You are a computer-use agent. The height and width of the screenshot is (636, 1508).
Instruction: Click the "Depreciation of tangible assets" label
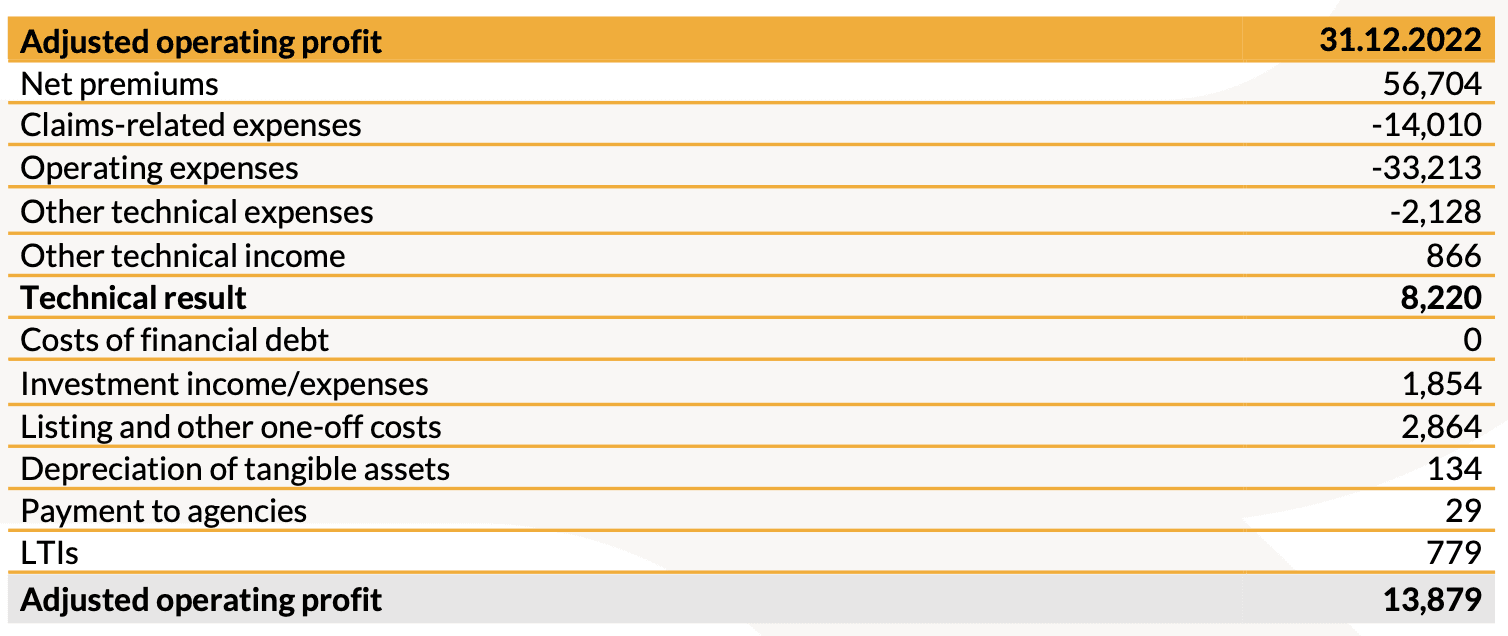coord(235,469)
